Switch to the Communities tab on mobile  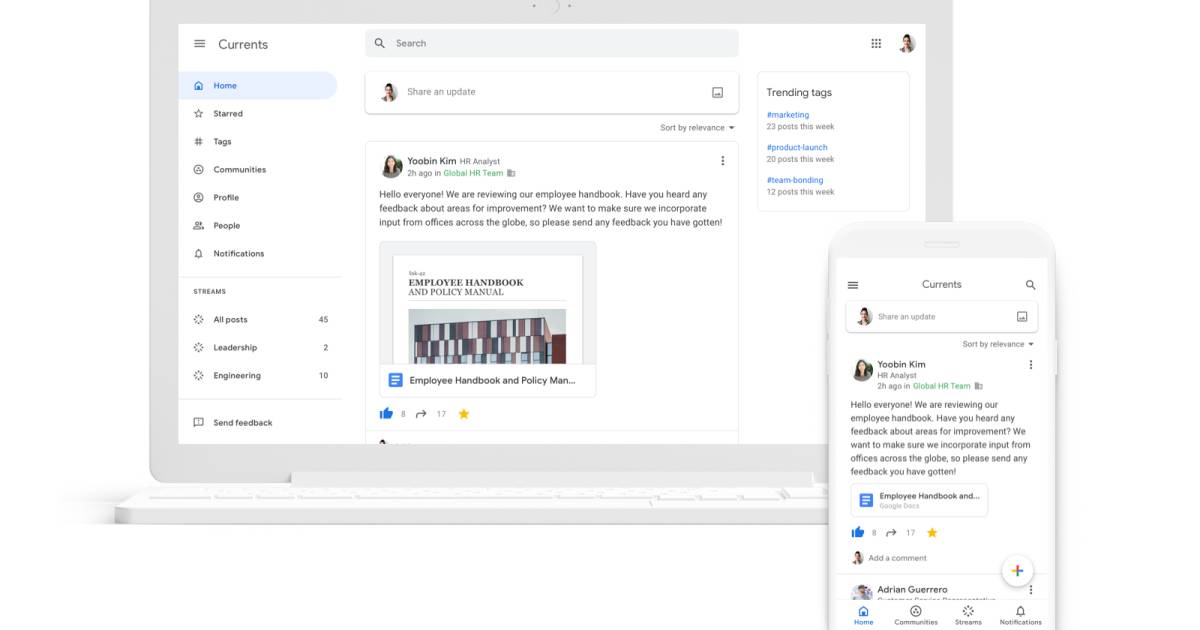pyautogui.click(x=916, y=614)
